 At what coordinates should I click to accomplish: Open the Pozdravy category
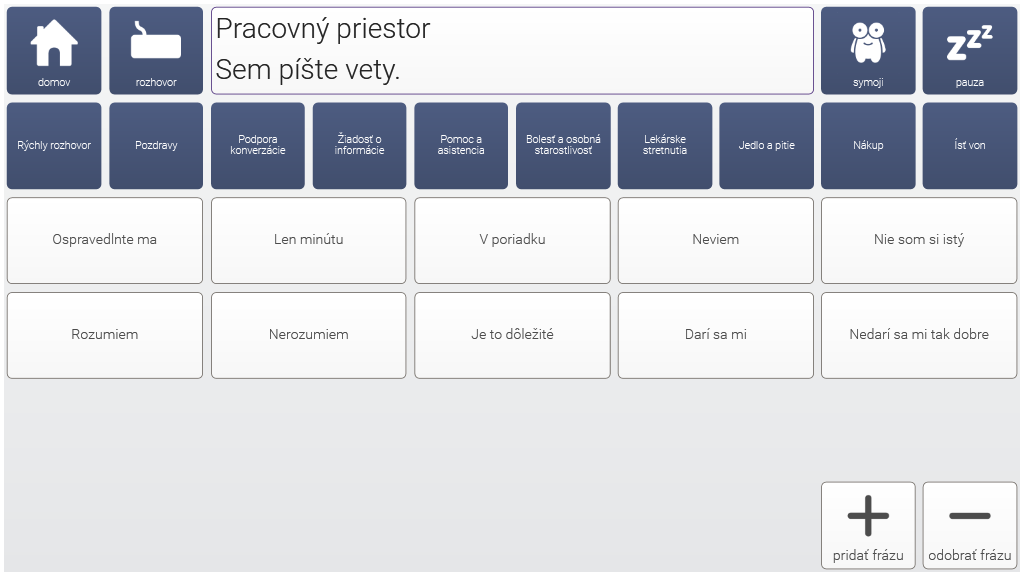[x=156, y=146]
